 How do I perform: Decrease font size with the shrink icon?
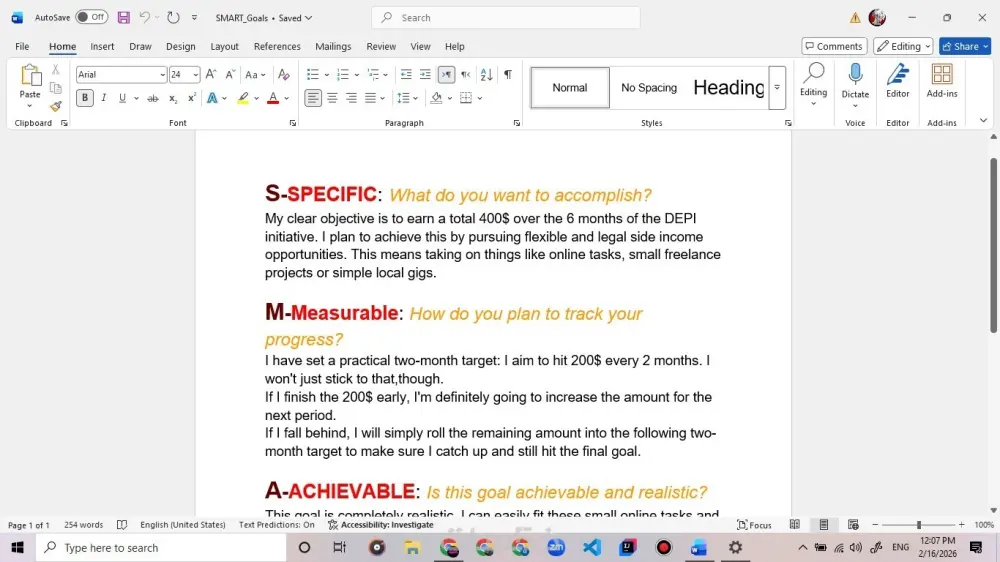(x=230, y=75)
